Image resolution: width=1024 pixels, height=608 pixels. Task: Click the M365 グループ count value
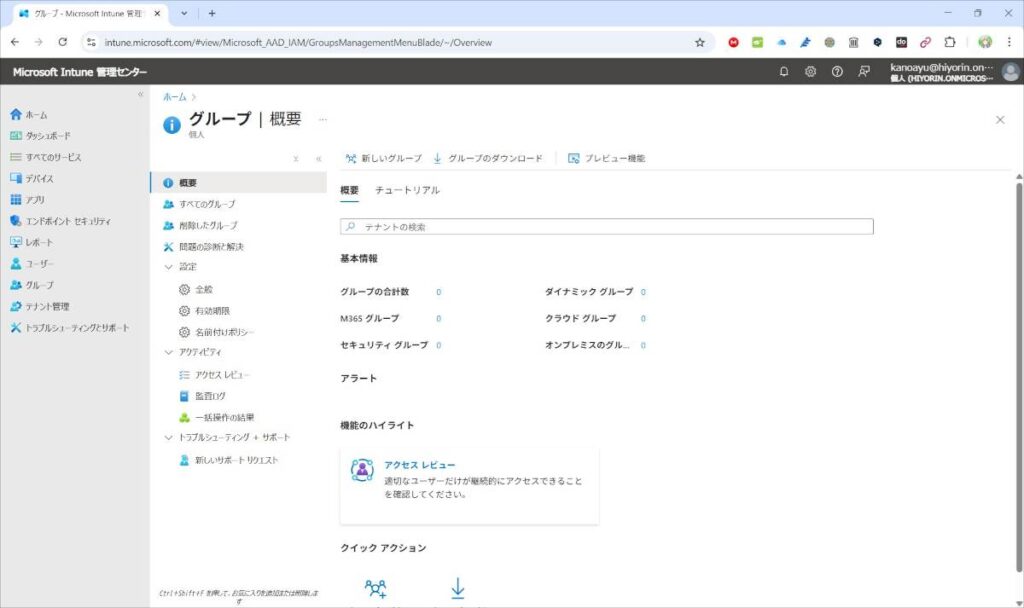pyautogui.click(x=438, y=319)
